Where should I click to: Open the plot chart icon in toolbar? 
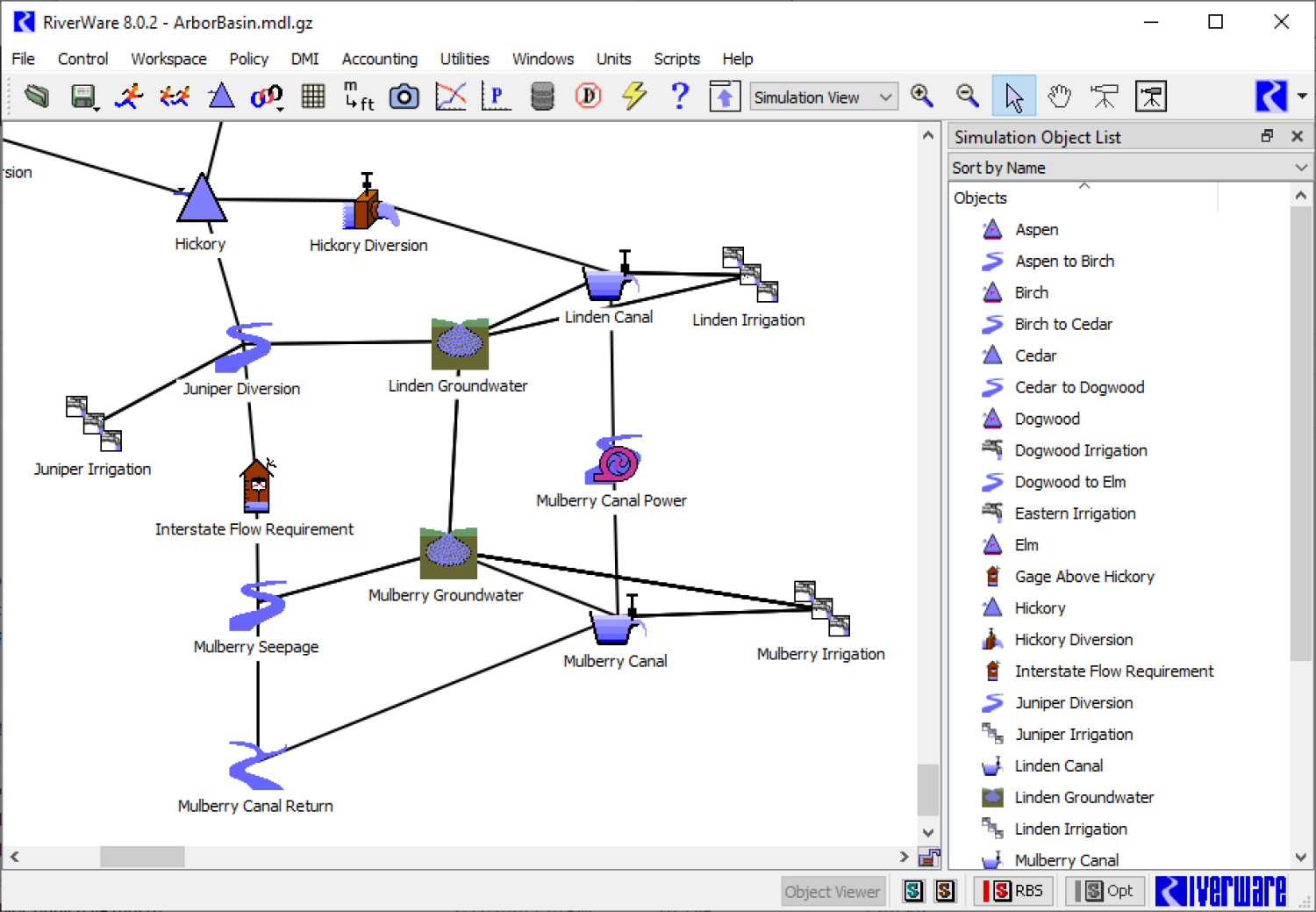[x=450, y=96]
